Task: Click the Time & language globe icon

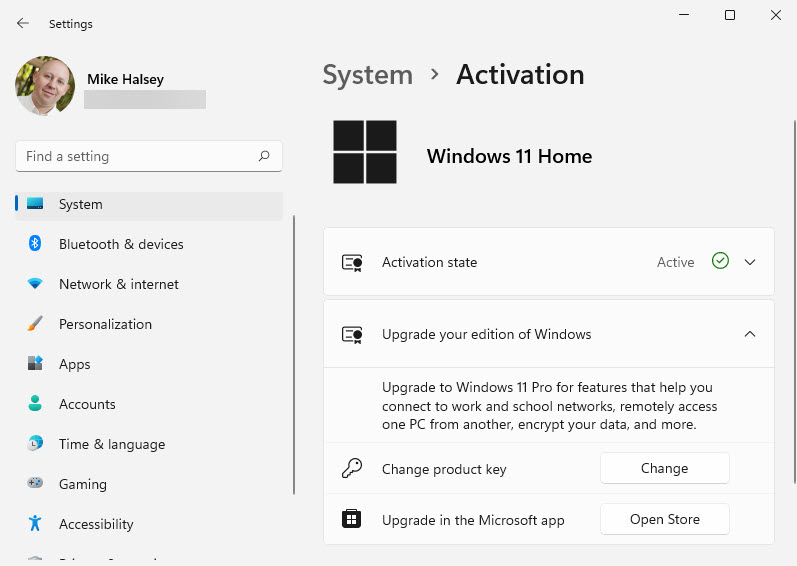Action: tap(35, 444)
